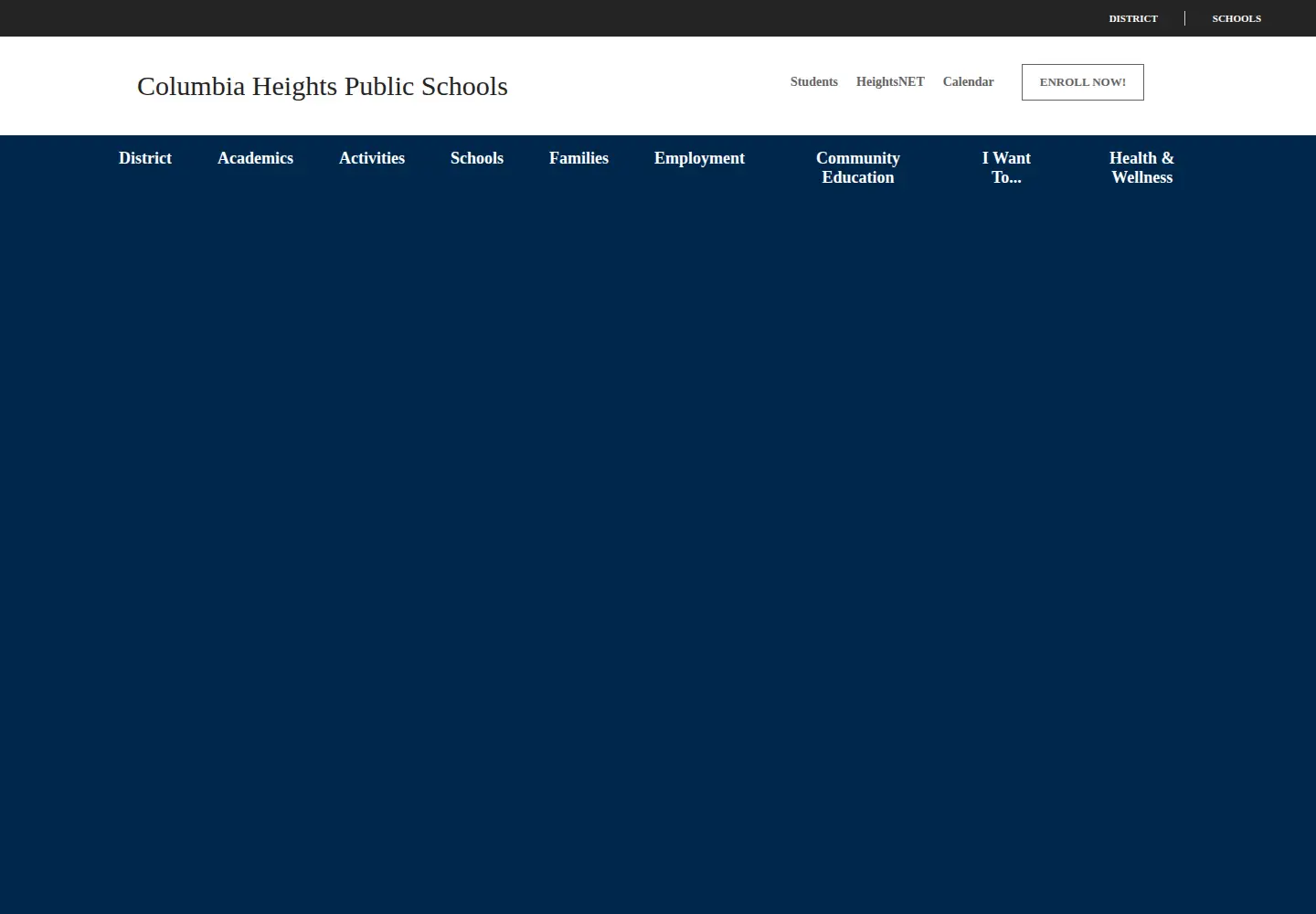Viewport: 1316px width, 914px height.
Task: Go to the Students page
Action: 814,81
